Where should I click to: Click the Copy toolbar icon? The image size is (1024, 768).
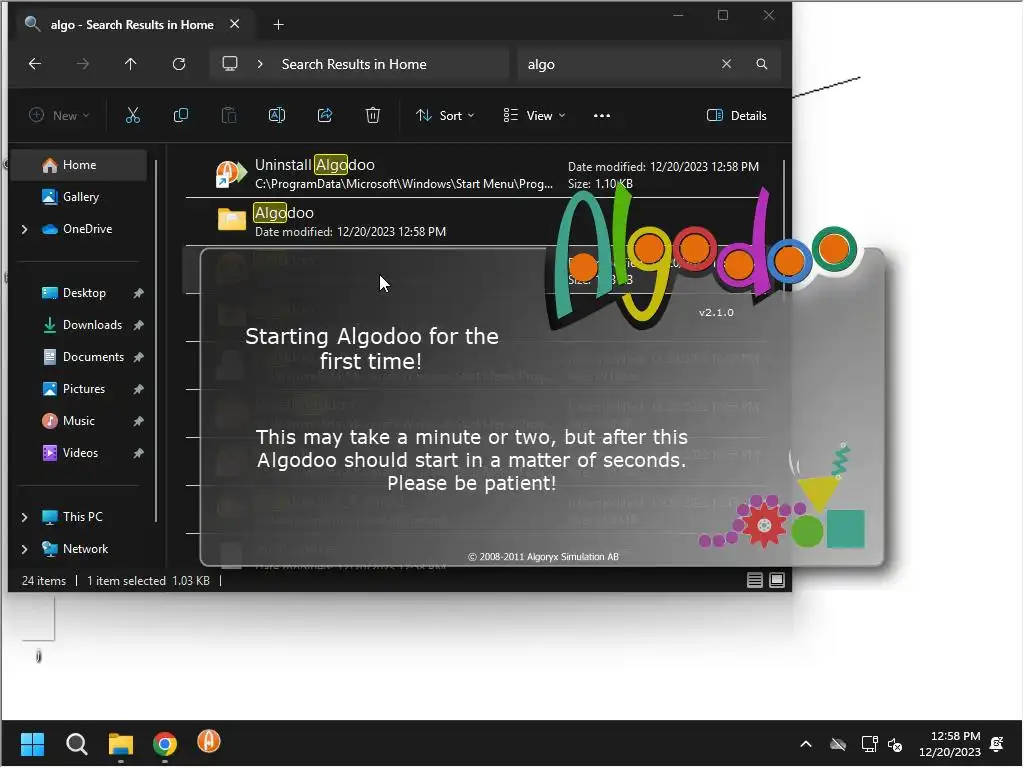coord(181,116)
